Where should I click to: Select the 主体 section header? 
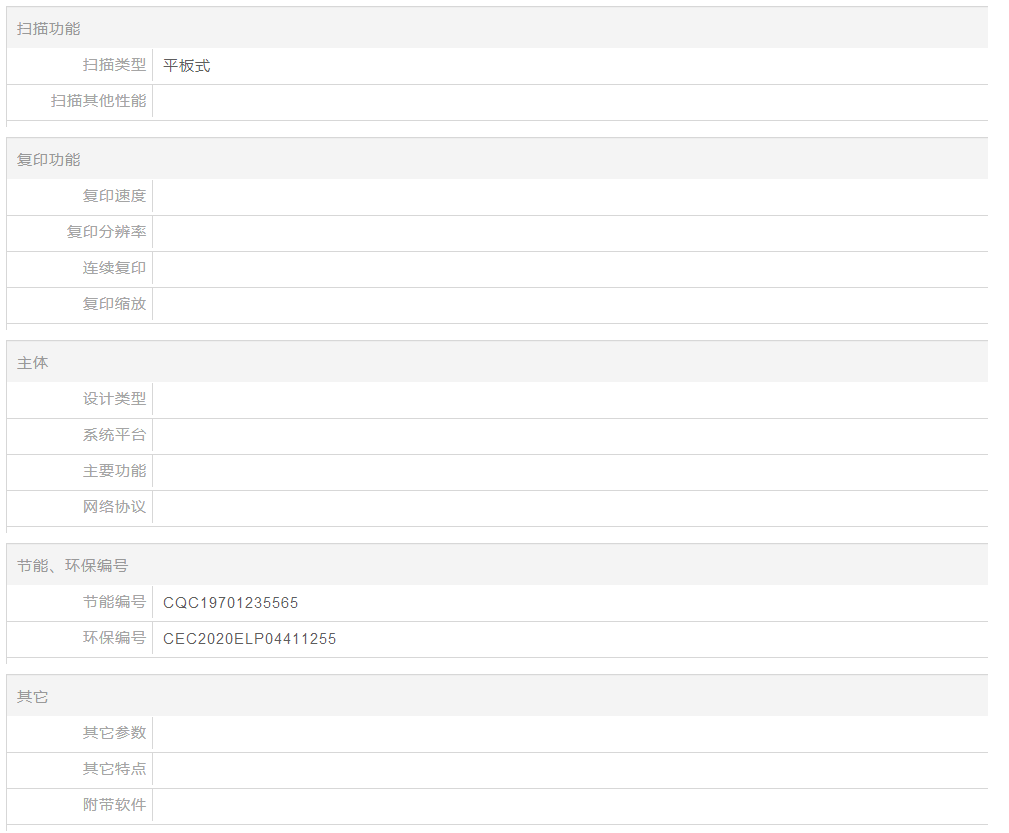(32, 363)
